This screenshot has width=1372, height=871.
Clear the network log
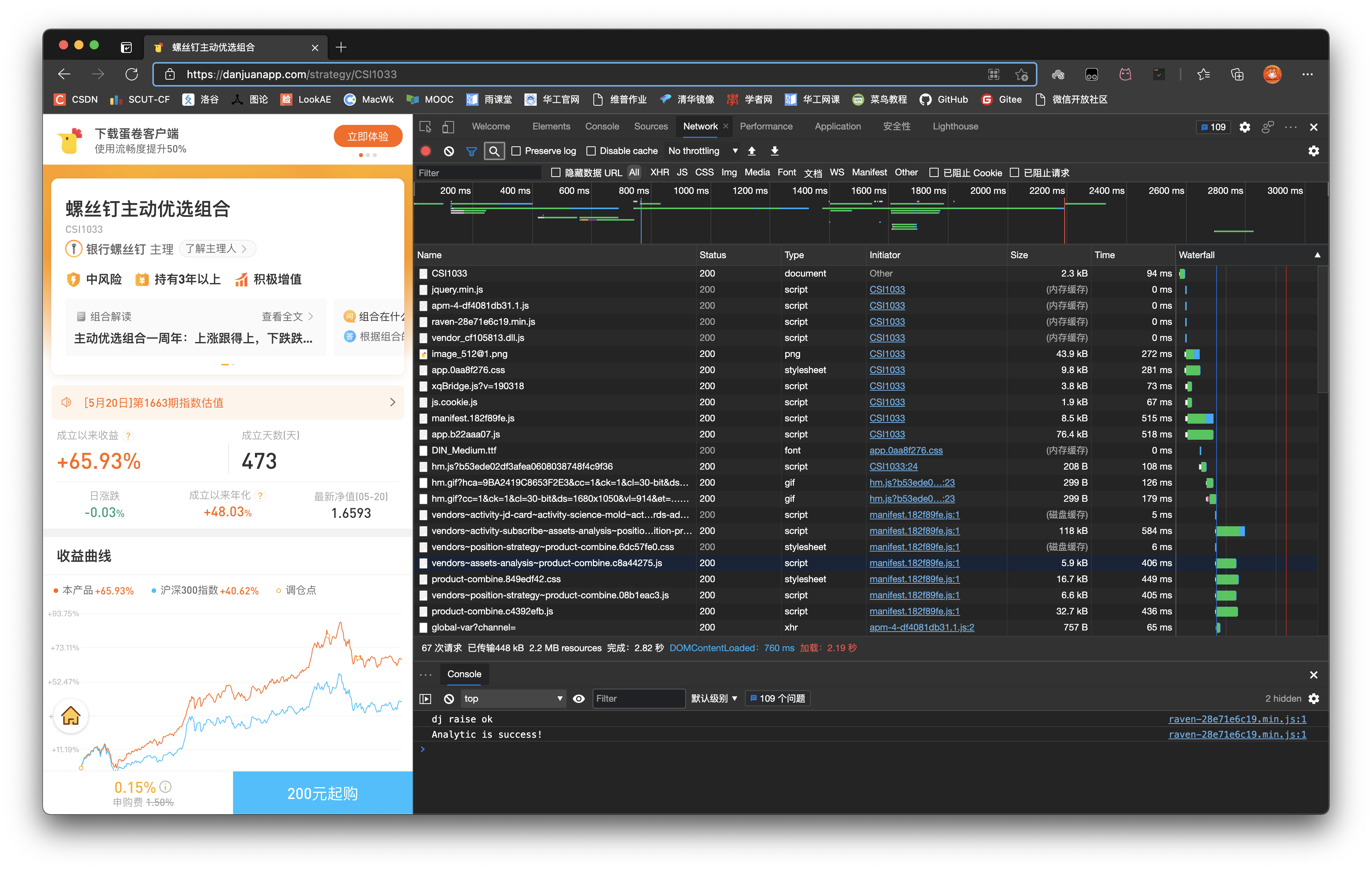pyautogui.click(x=449, y=151)
